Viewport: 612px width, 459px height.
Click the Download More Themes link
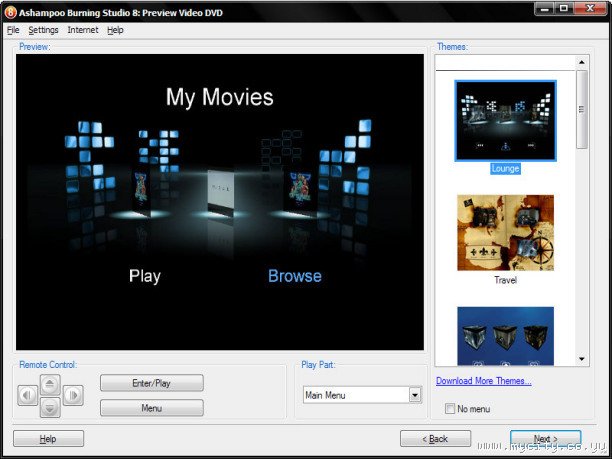484,381
